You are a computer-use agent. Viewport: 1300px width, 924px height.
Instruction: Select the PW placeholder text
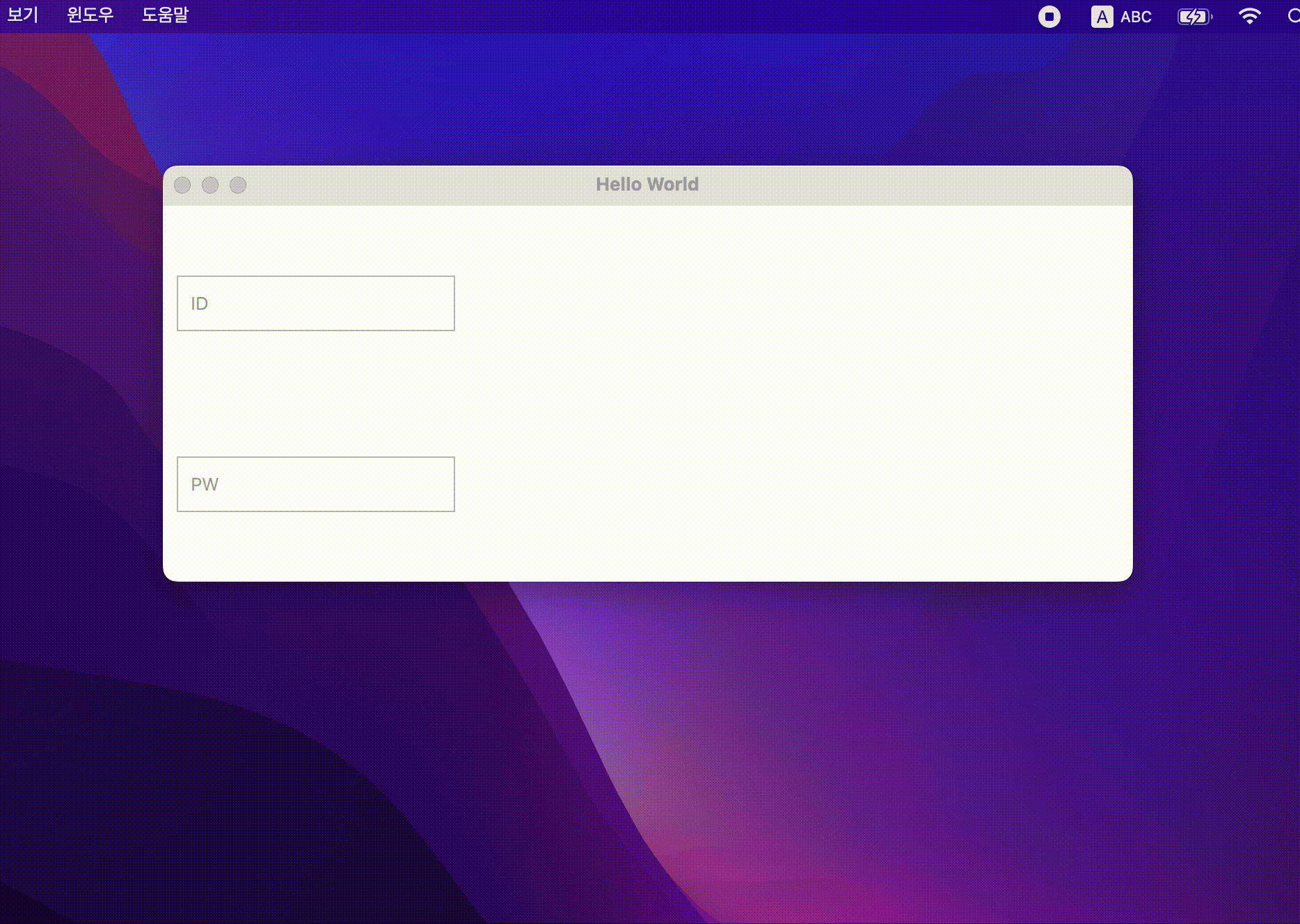[205, 484]
